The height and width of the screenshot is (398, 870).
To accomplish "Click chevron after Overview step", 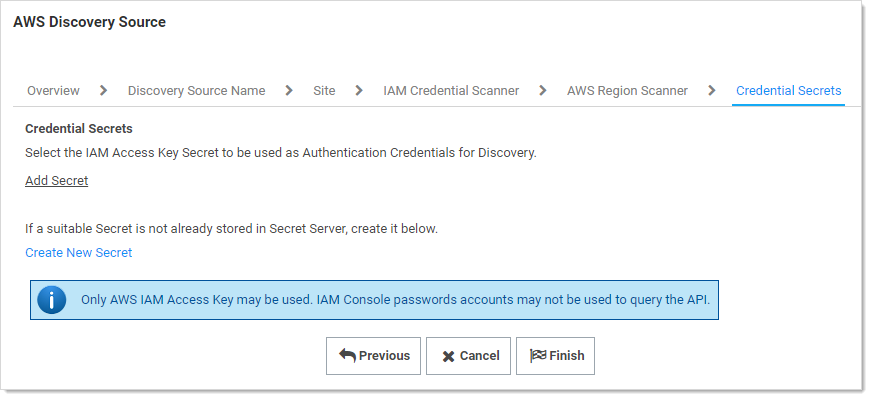I will (103, 90).
